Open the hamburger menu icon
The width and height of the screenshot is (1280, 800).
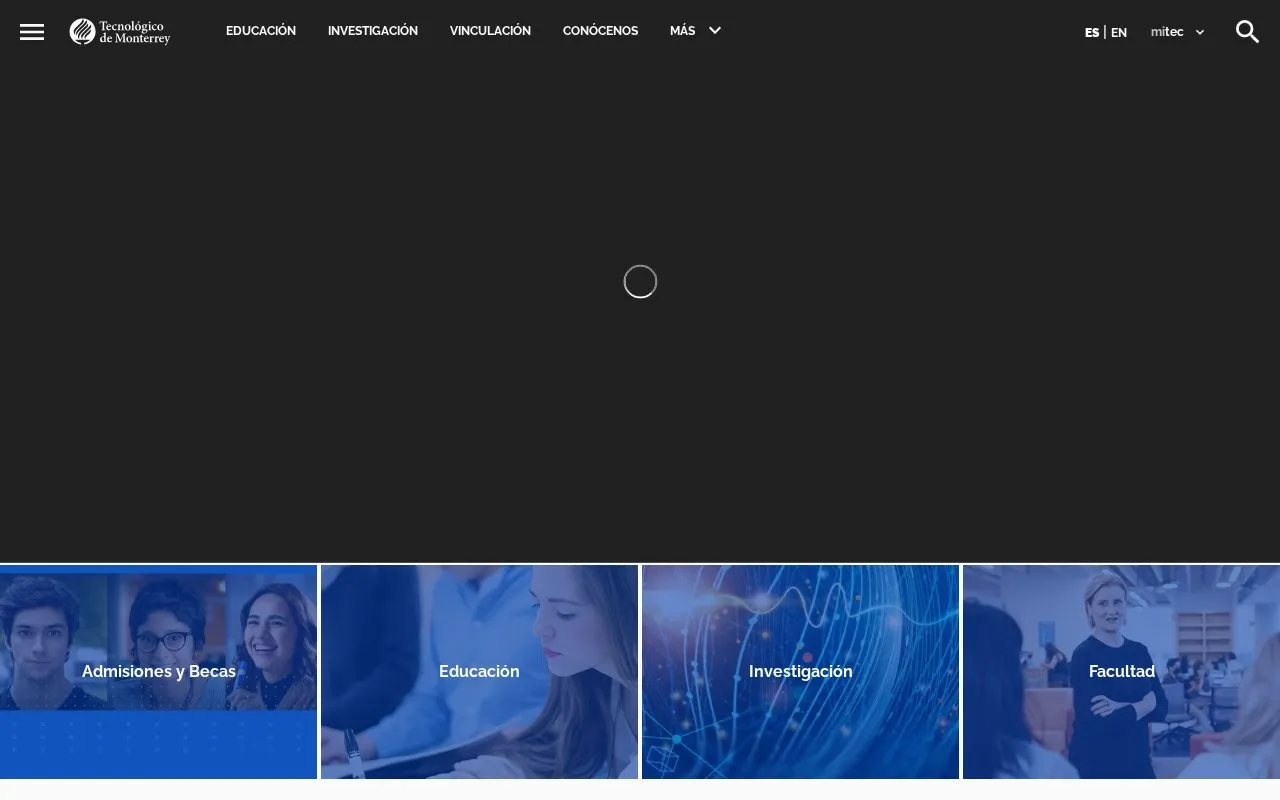tap(32, 32)
